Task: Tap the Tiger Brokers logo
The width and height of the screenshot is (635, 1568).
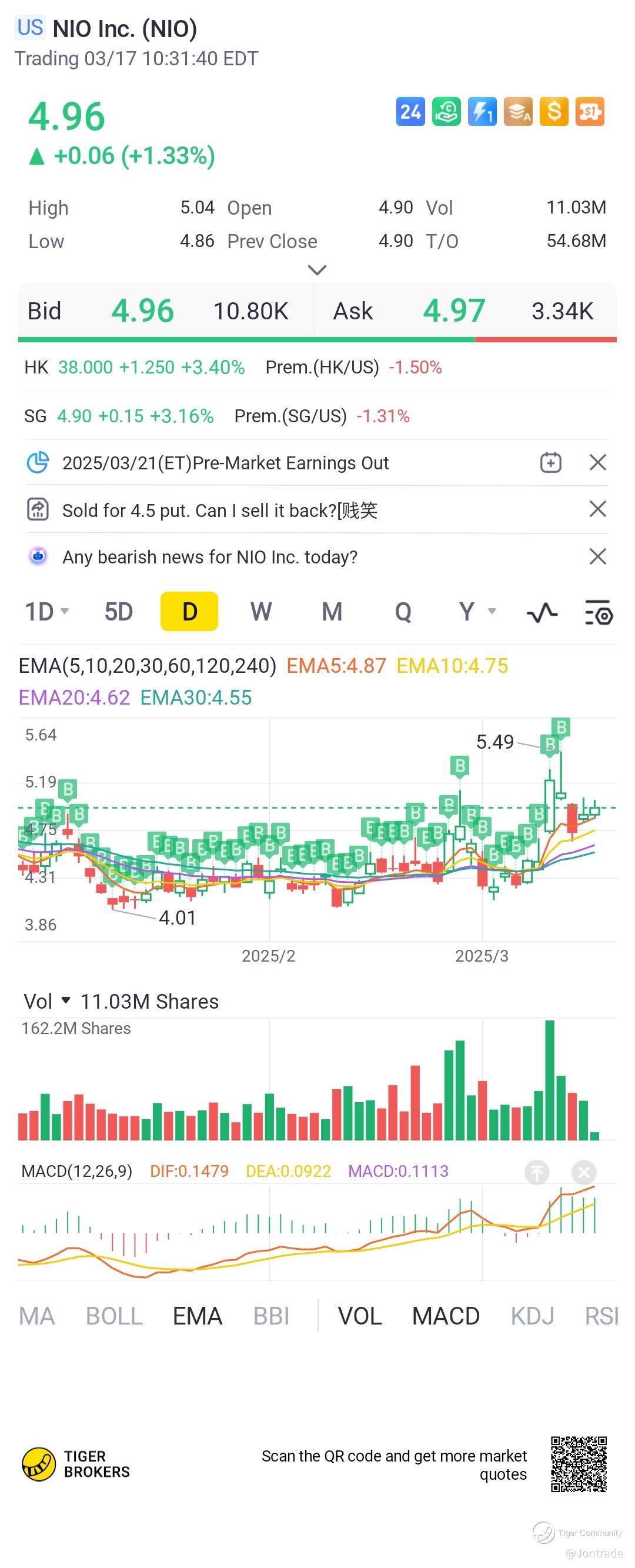Action: click(76, 1464)
